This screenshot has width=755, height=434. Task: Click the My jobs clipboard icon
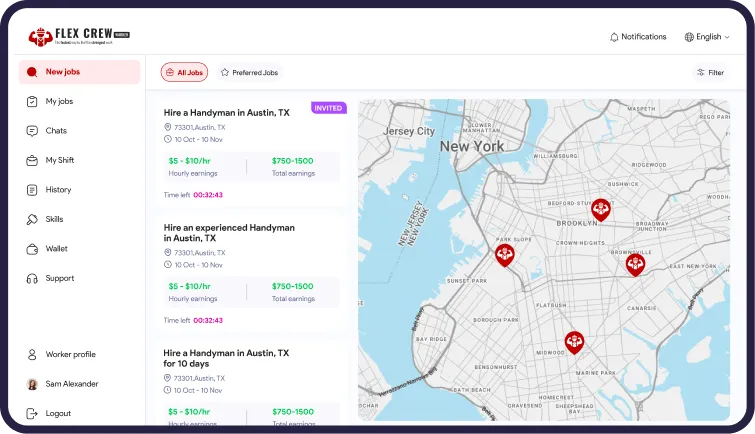pos(33,101)
